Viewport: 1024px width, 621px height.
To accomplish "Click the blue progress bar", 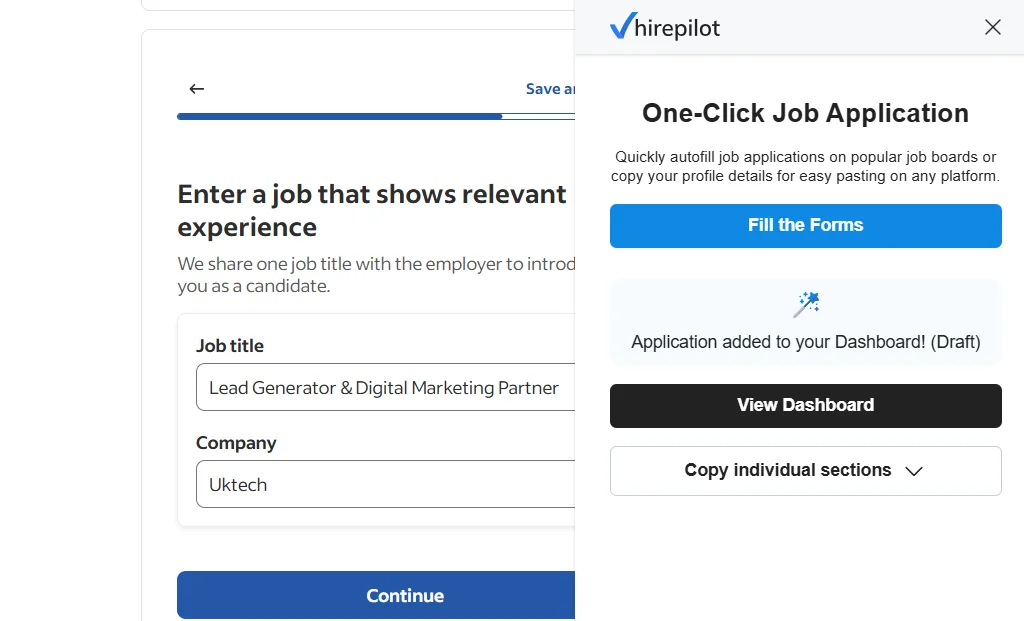I will 339,116.
